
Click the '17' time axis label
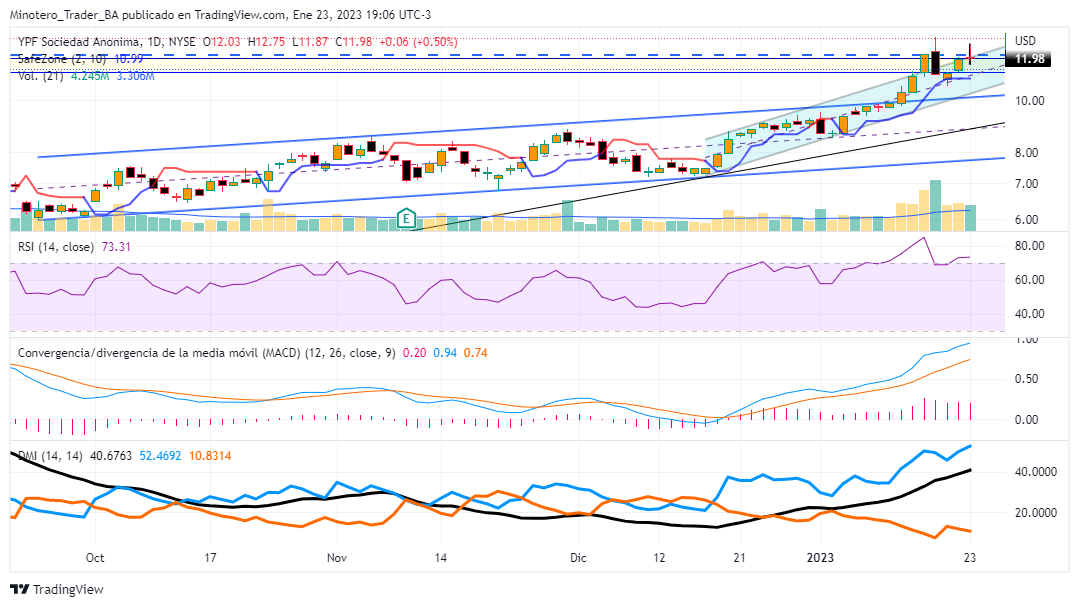pyautogui.click(x=210, y=557)
